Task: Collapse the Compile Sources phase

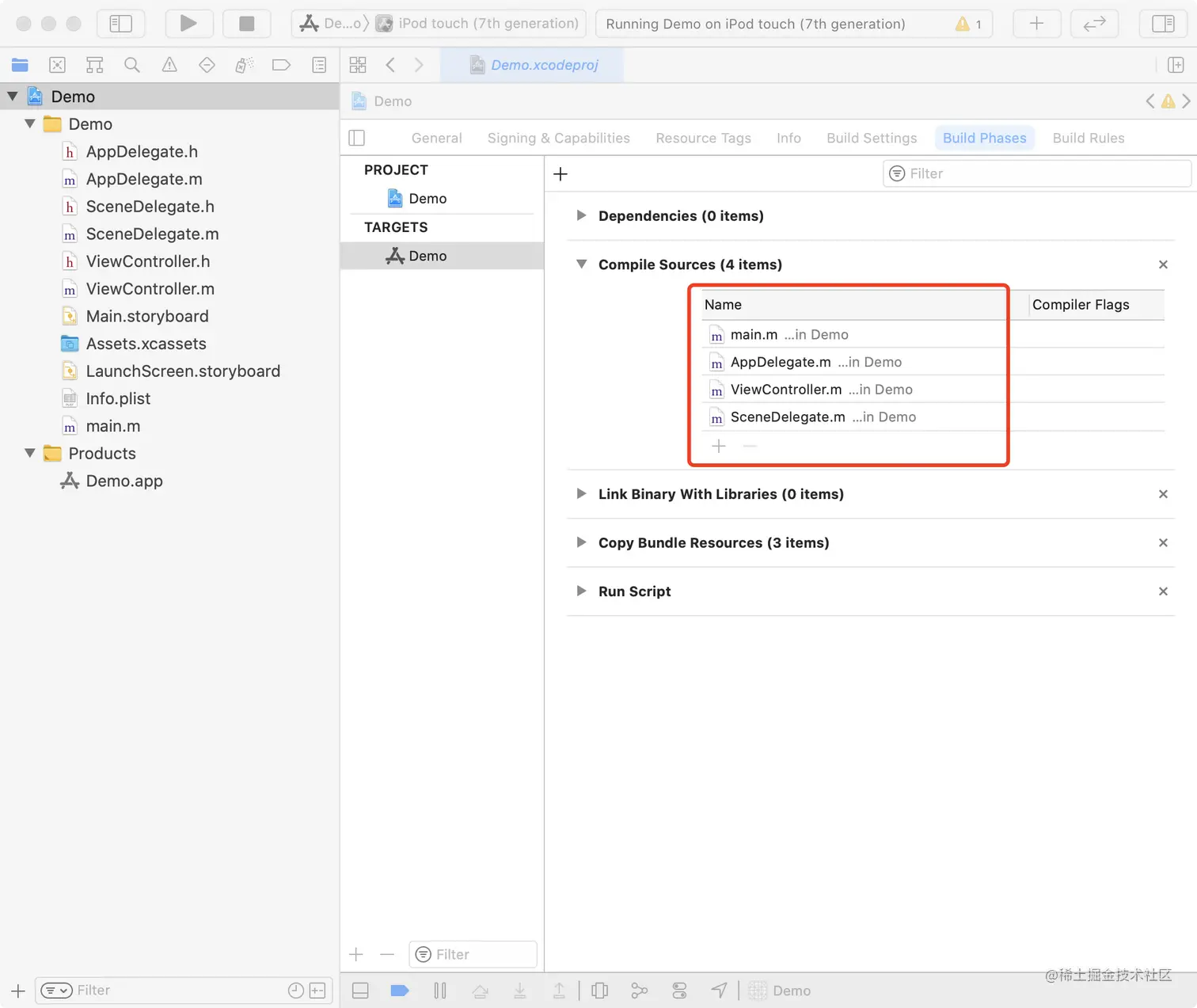Action: 581,264
